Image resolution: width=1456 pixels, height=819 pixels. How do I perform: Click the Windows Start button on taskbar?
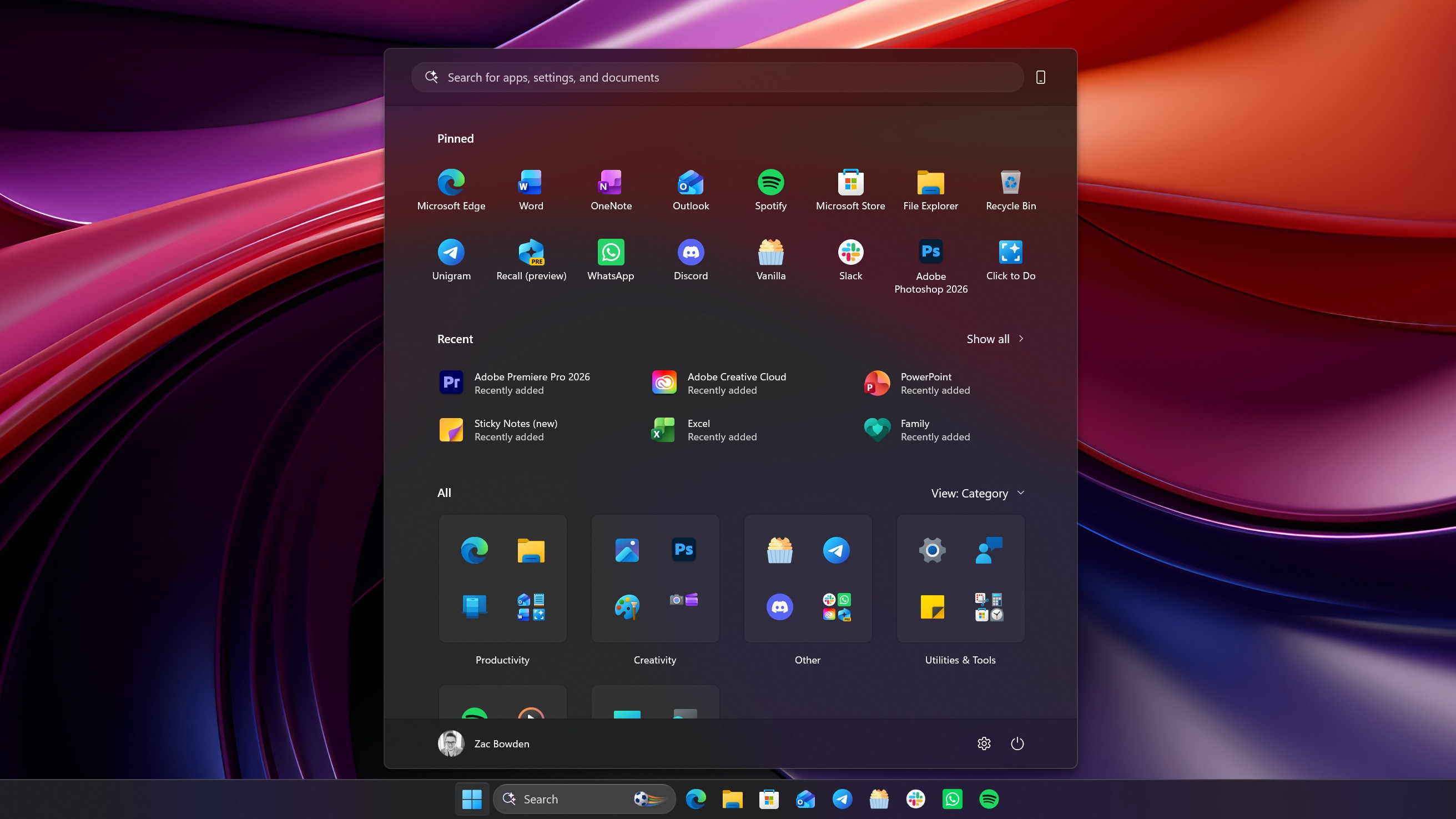[472, 799]
